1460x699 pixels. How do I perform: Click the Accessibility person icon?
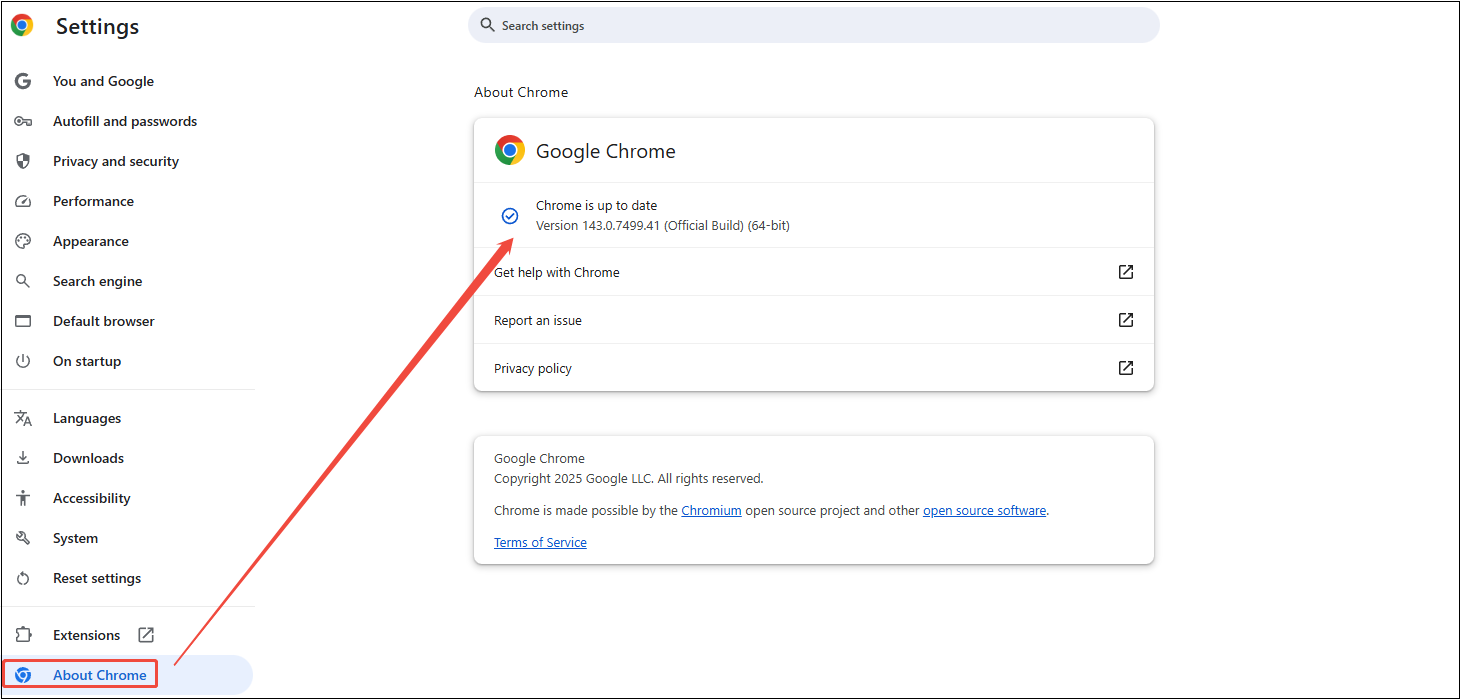pos(22,498)
